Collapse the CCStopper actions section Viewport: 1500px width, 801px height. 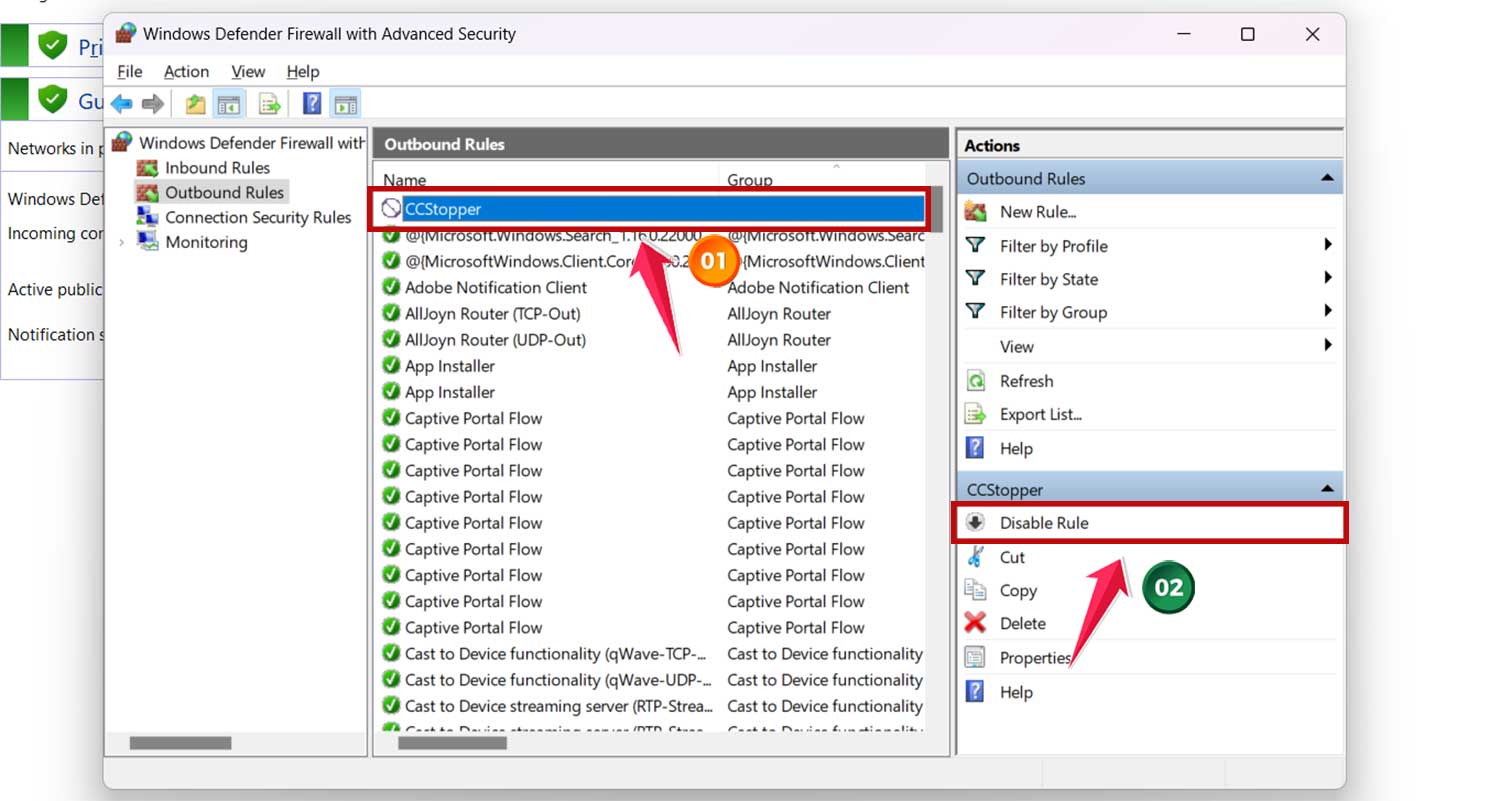(x=1327, y=489)
